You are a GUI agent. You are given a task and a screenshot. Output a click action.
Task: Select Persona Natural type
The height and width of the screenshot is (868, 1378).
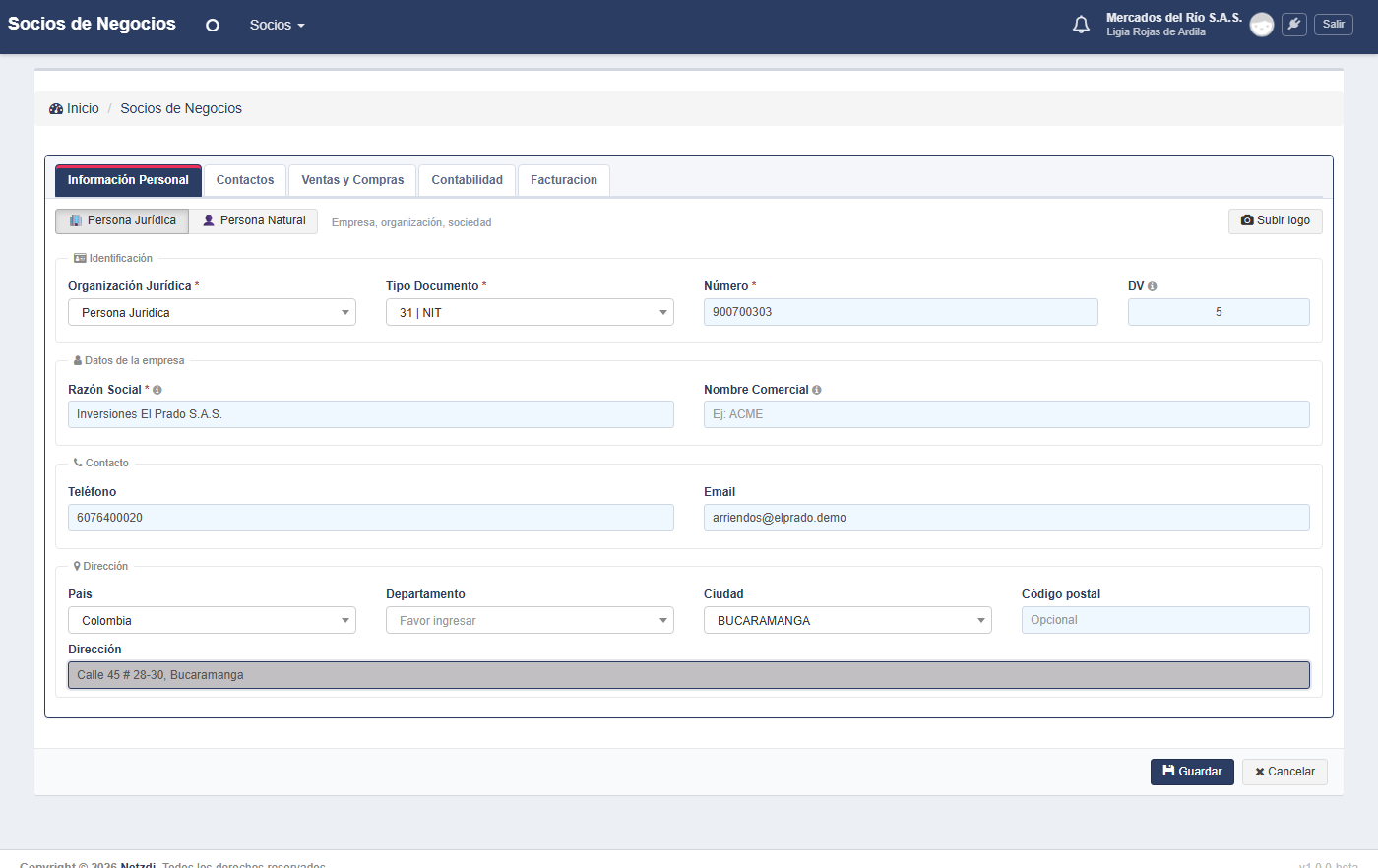(x=254, y=221)
